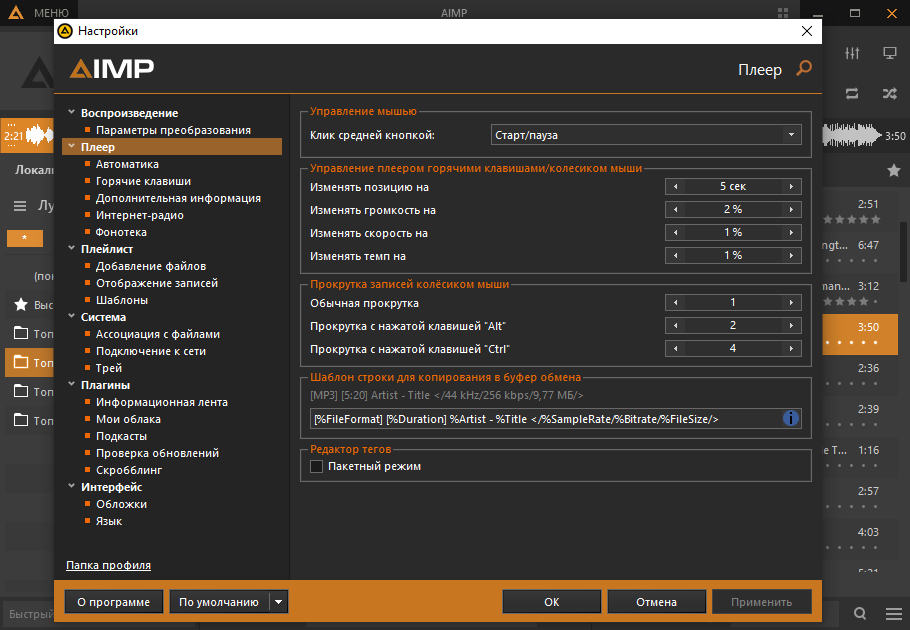Open Обложки settings page
This screenshot has width=910, height=630.
(x=121, y=504)
